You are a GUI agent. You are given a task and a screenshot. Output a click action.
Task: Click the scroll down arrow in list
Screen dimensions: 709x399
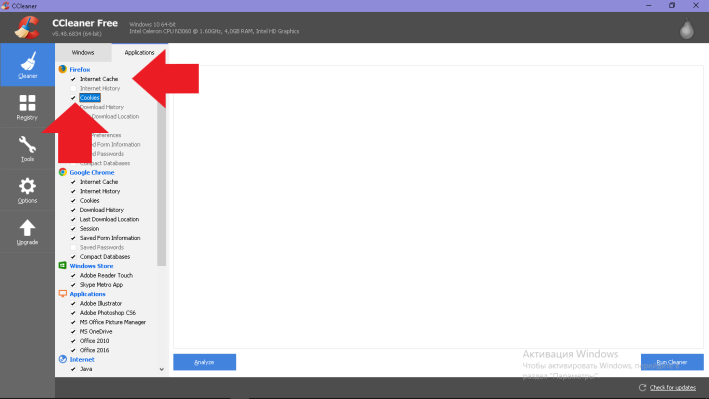pos(161,370)
